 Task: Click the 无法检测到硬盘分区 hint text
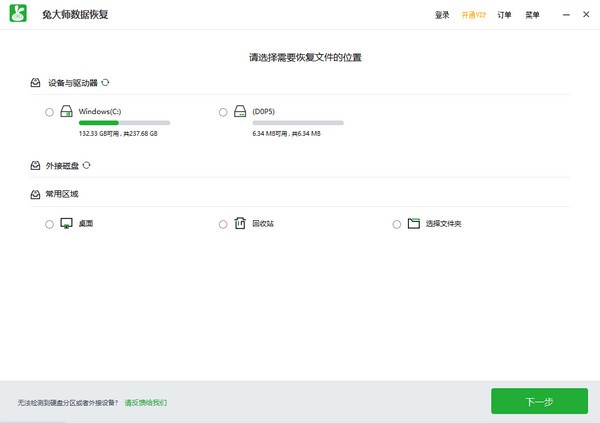pos(68,402)
